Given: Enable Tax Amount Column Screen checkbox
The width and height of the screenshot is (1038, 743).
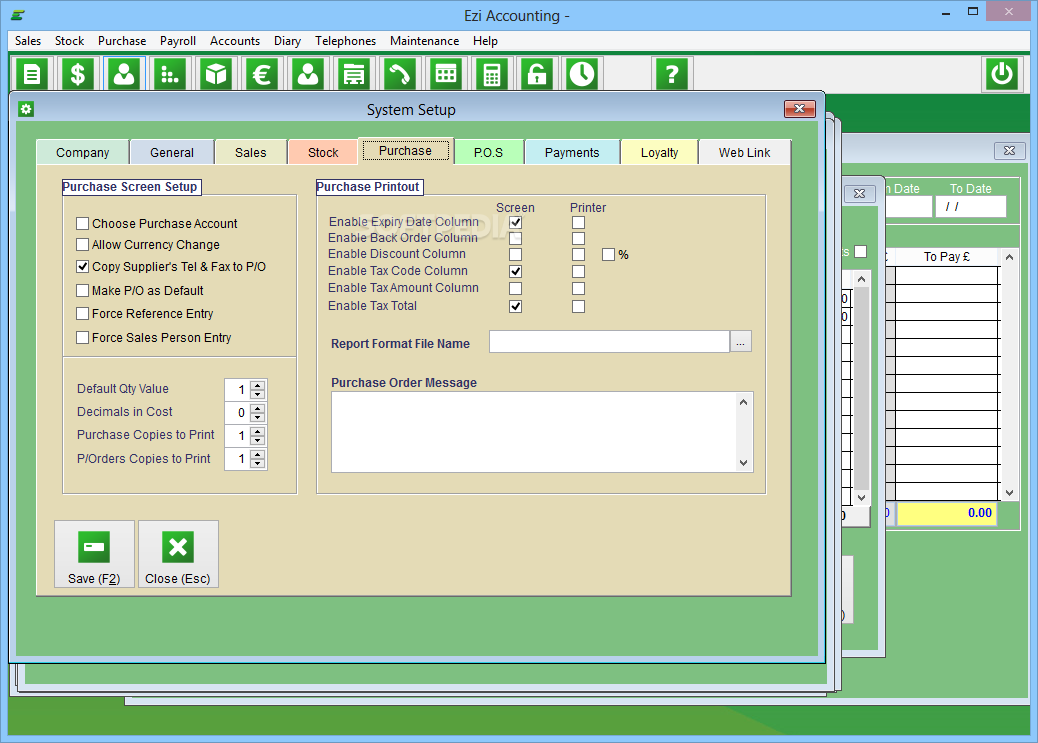Looking at the screenshot, I should [516, 289].
